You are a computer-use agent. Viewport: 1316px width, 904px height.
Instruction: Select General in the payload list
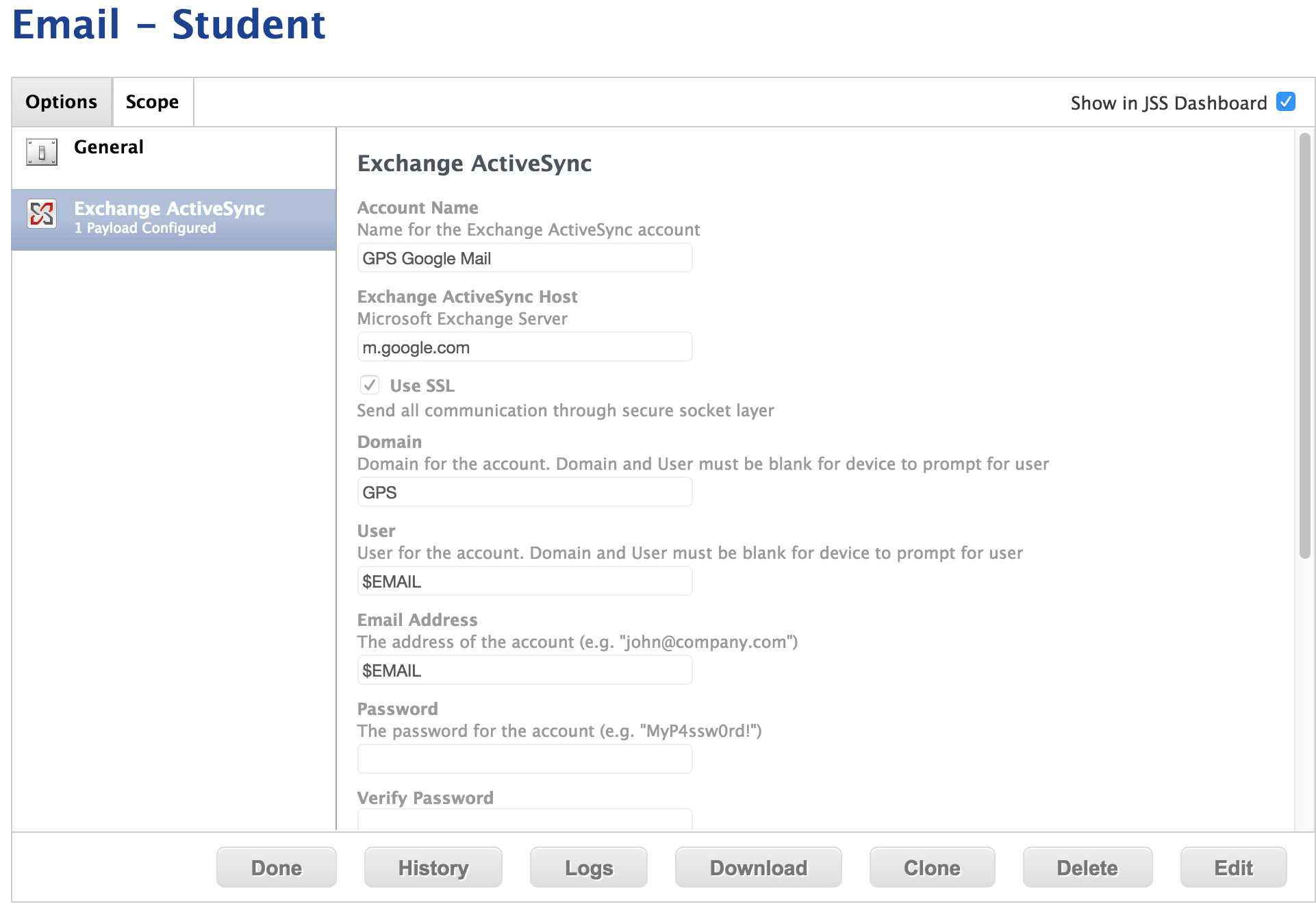coord(174,158)
